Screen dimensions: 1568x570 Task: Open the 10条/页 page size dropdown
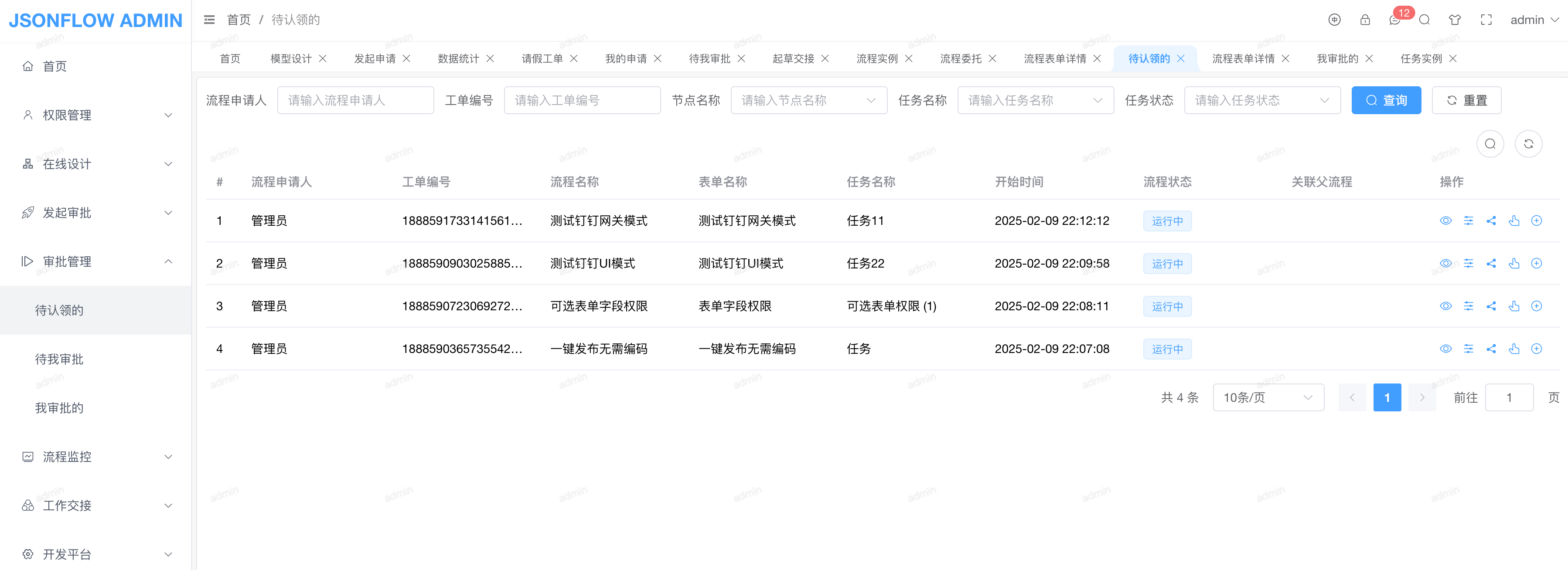(1268, 397)
